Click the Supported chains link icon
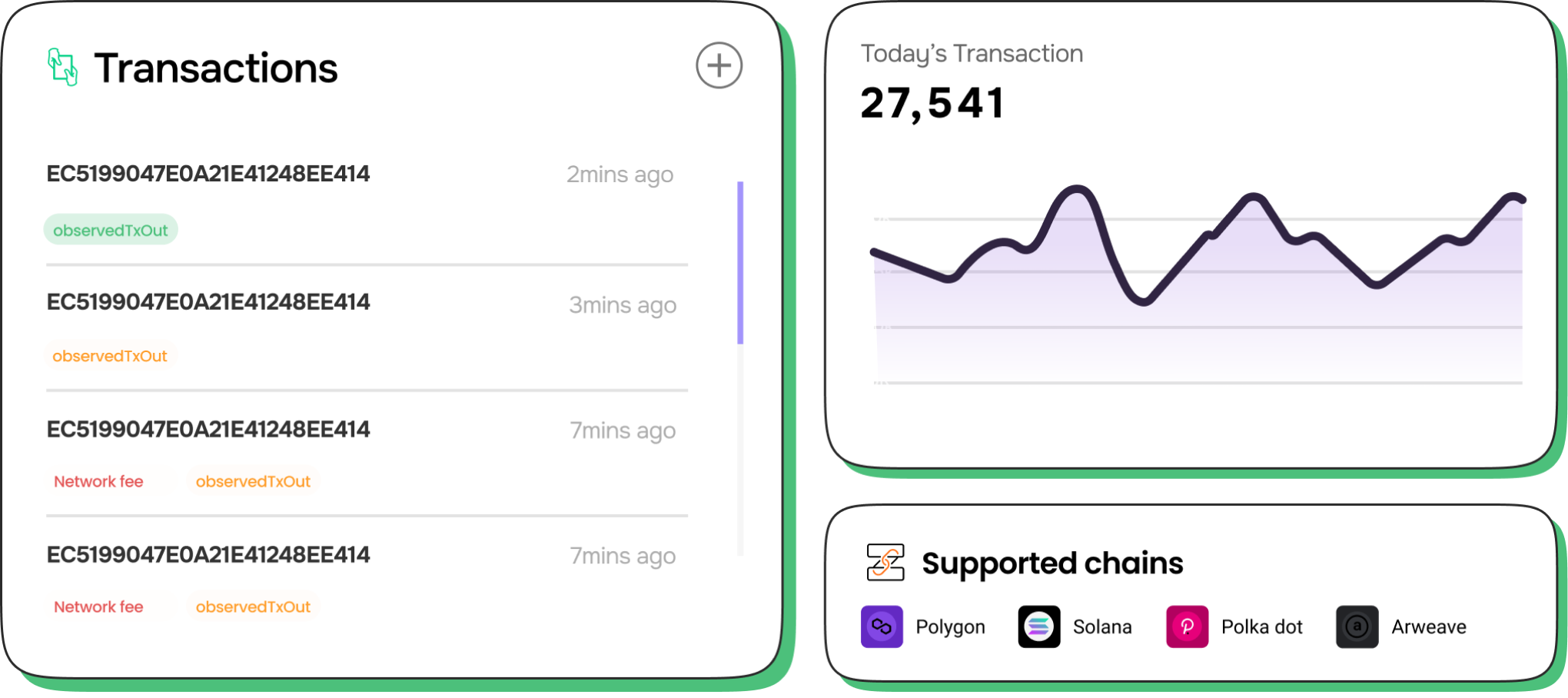 tap(885, 562)
